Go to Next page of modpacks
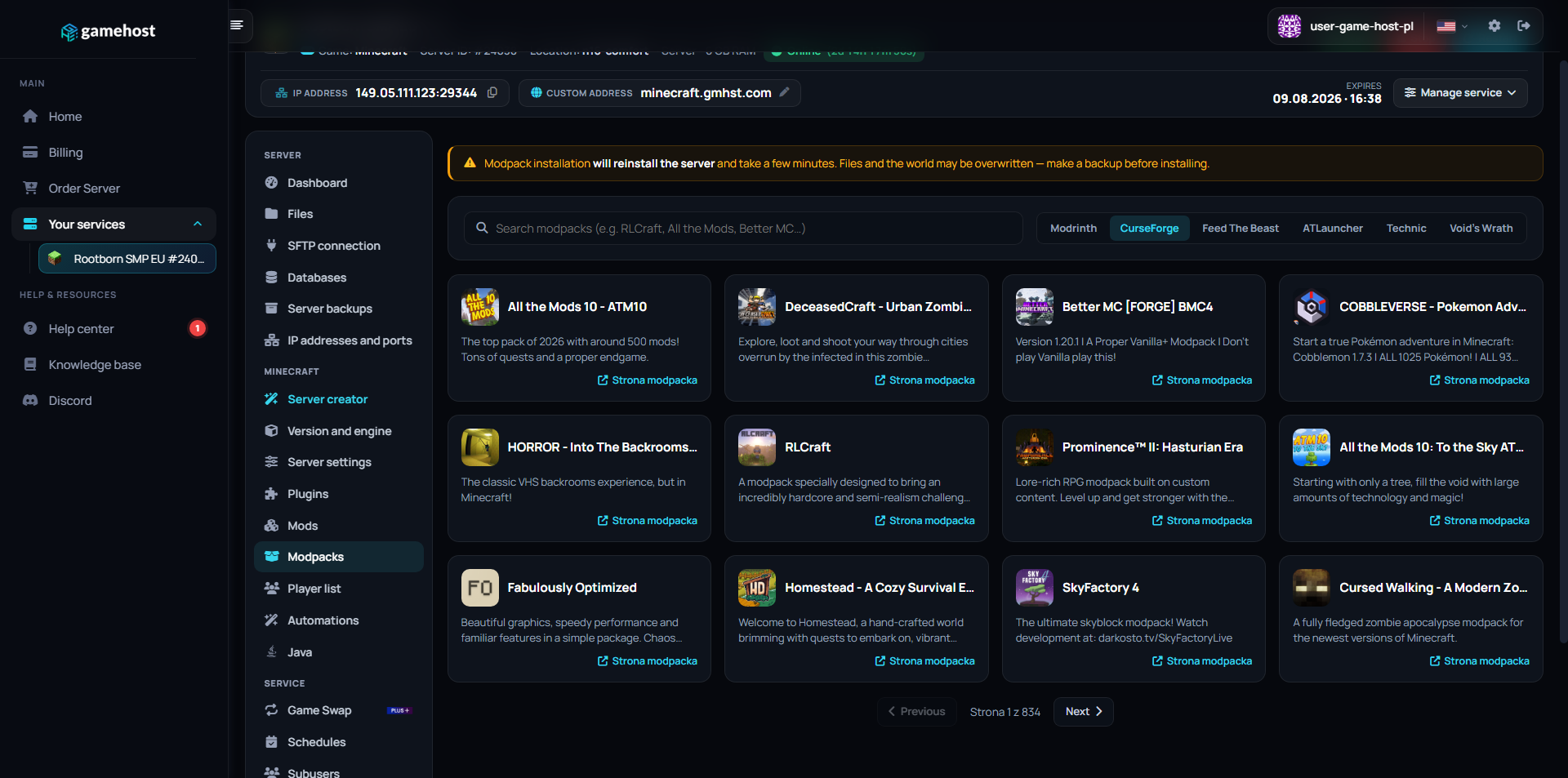This screenshot has width=1568, height=778. click(1084, 712)
